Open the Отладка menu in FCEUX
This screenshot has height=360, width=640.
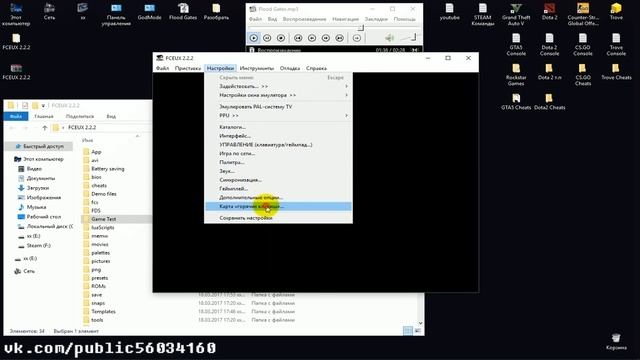pyautogui.click(x=290, y=68)
